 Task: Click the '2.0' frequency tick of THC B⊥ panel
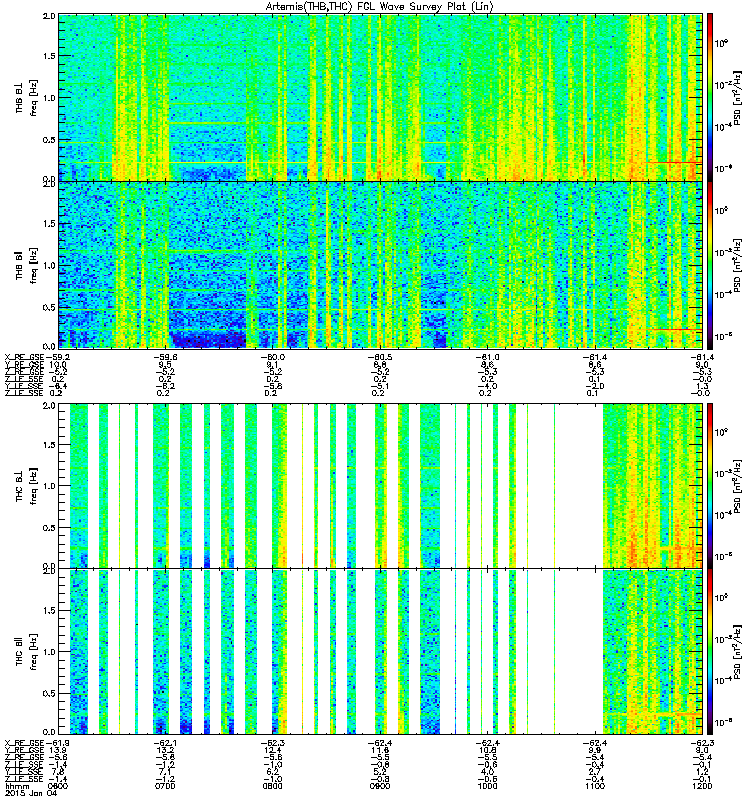pyautogui.click(x=49, y=406)
